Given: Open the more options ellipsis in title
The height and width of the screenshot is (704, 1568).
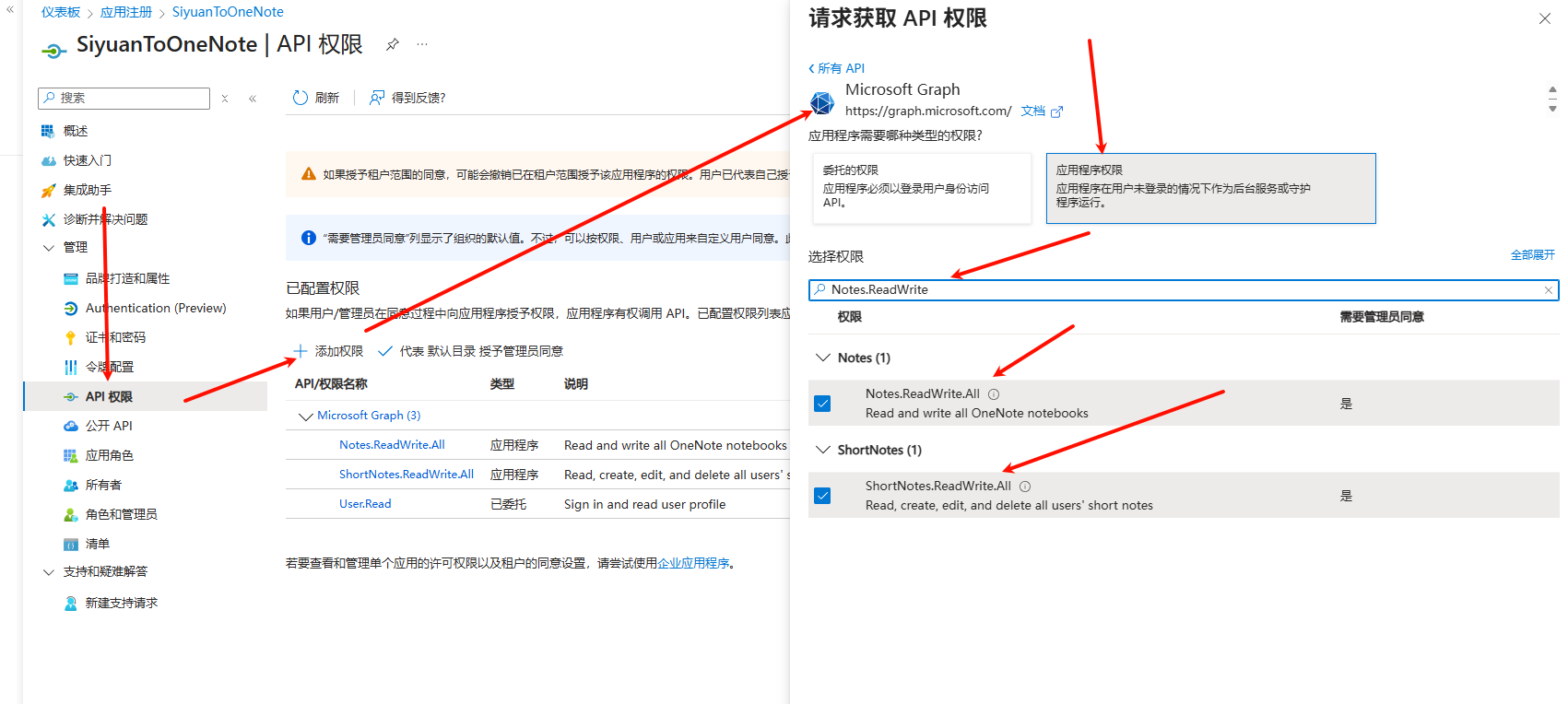Looking at the screenshot, I should point(422,44).
